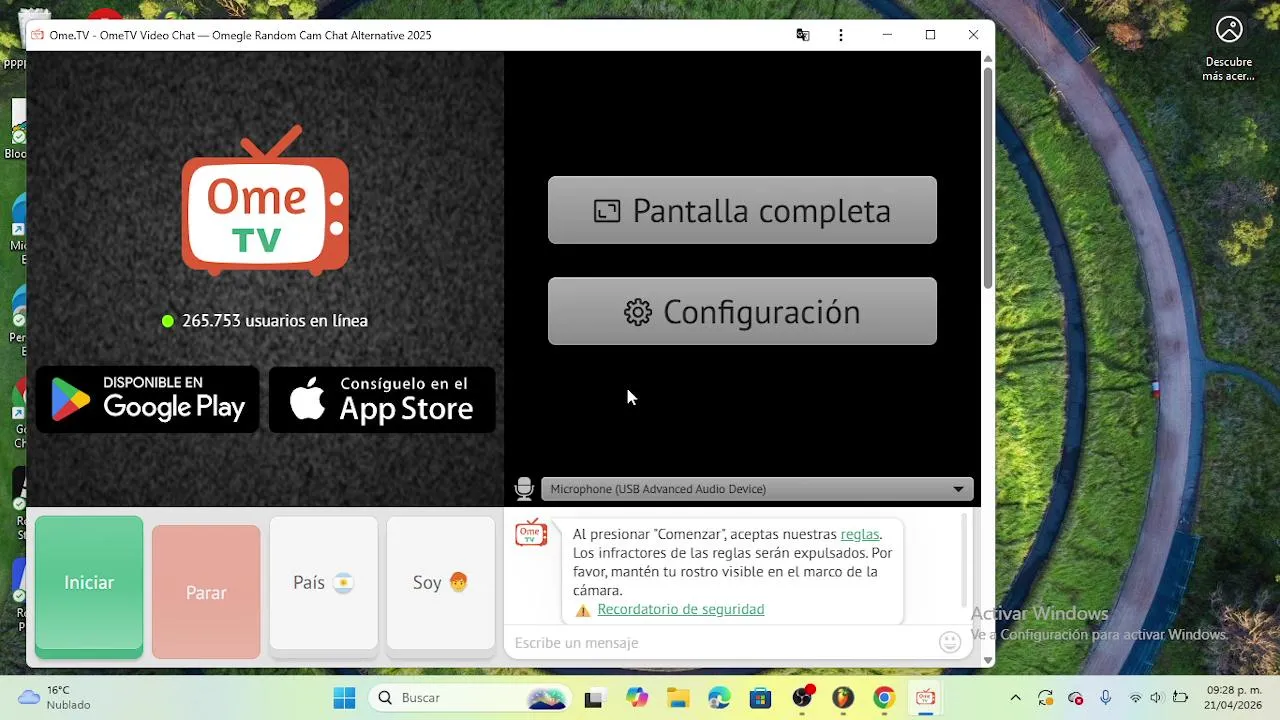The image size is (1280, 720).
Task: Click the warning triangle icon in chat
Action: [583, 610]
